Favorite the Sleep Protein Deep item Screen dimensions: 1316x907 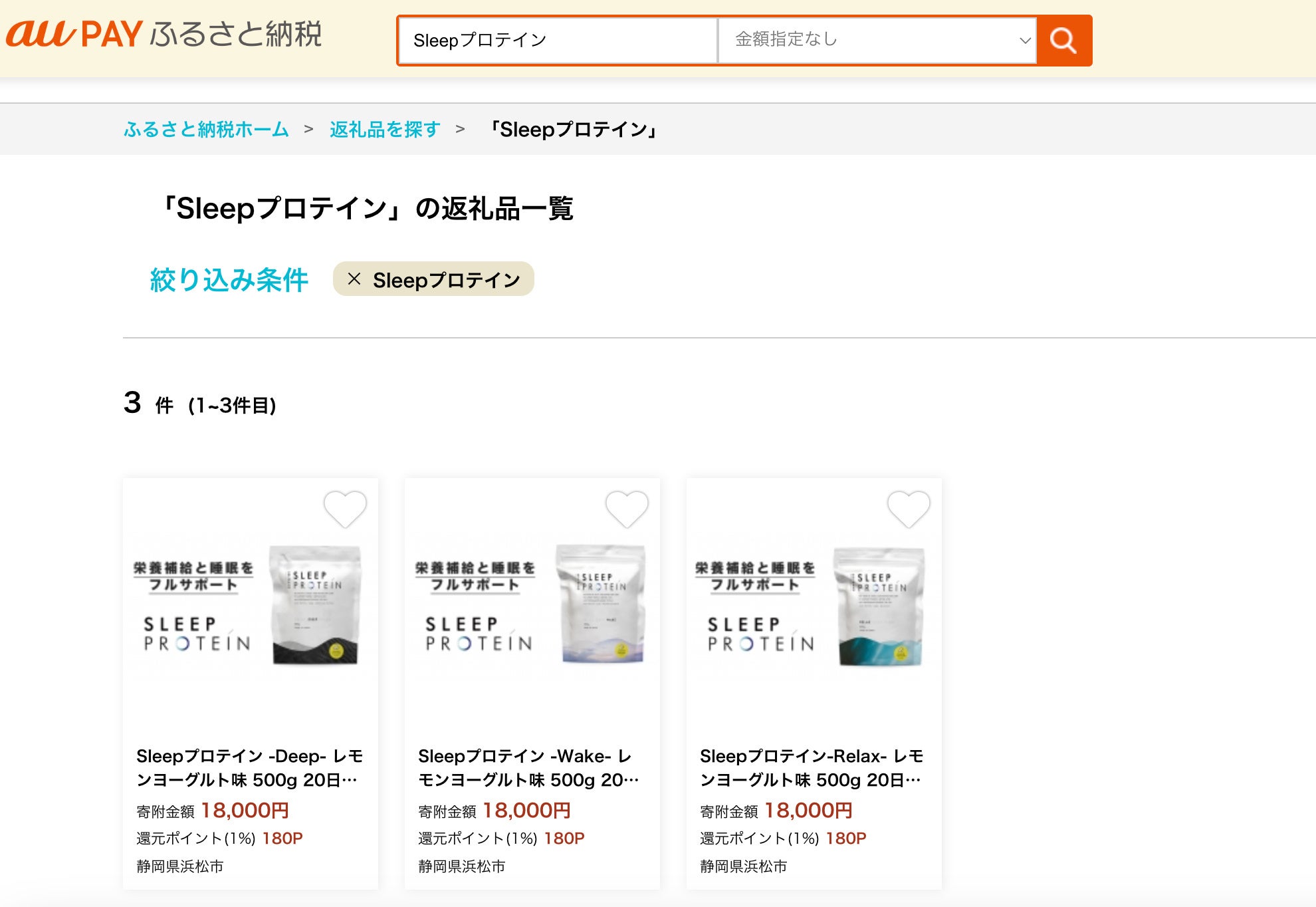pos(345,509)
